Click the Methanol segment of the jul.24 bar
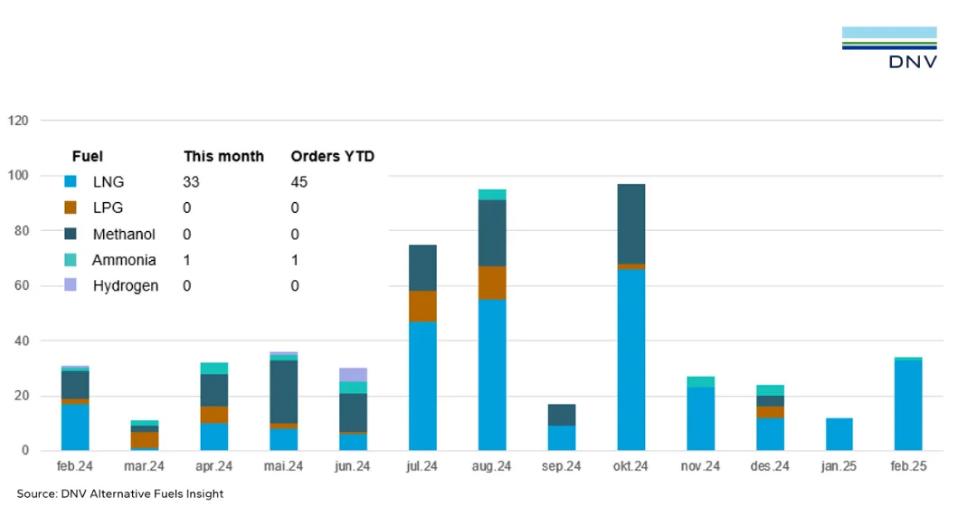The image size is (957, 509). pyautogui.click(x=422, y=268)
